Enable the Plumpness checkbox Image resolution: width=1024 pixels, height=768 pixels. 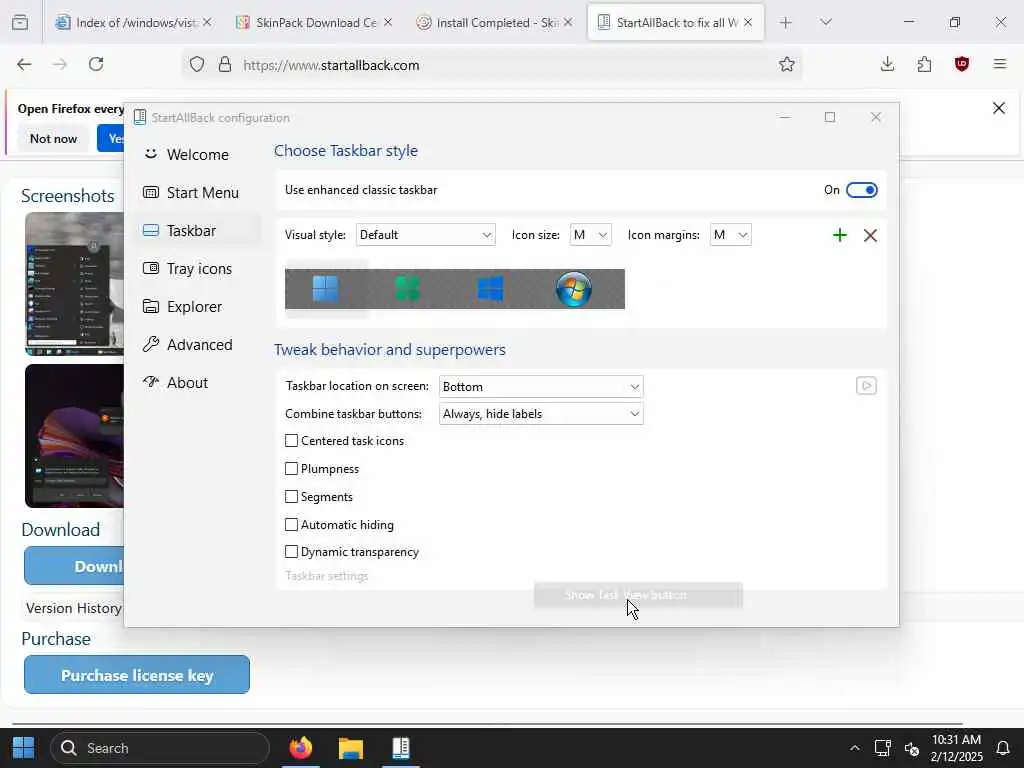(x=291, y=469)
